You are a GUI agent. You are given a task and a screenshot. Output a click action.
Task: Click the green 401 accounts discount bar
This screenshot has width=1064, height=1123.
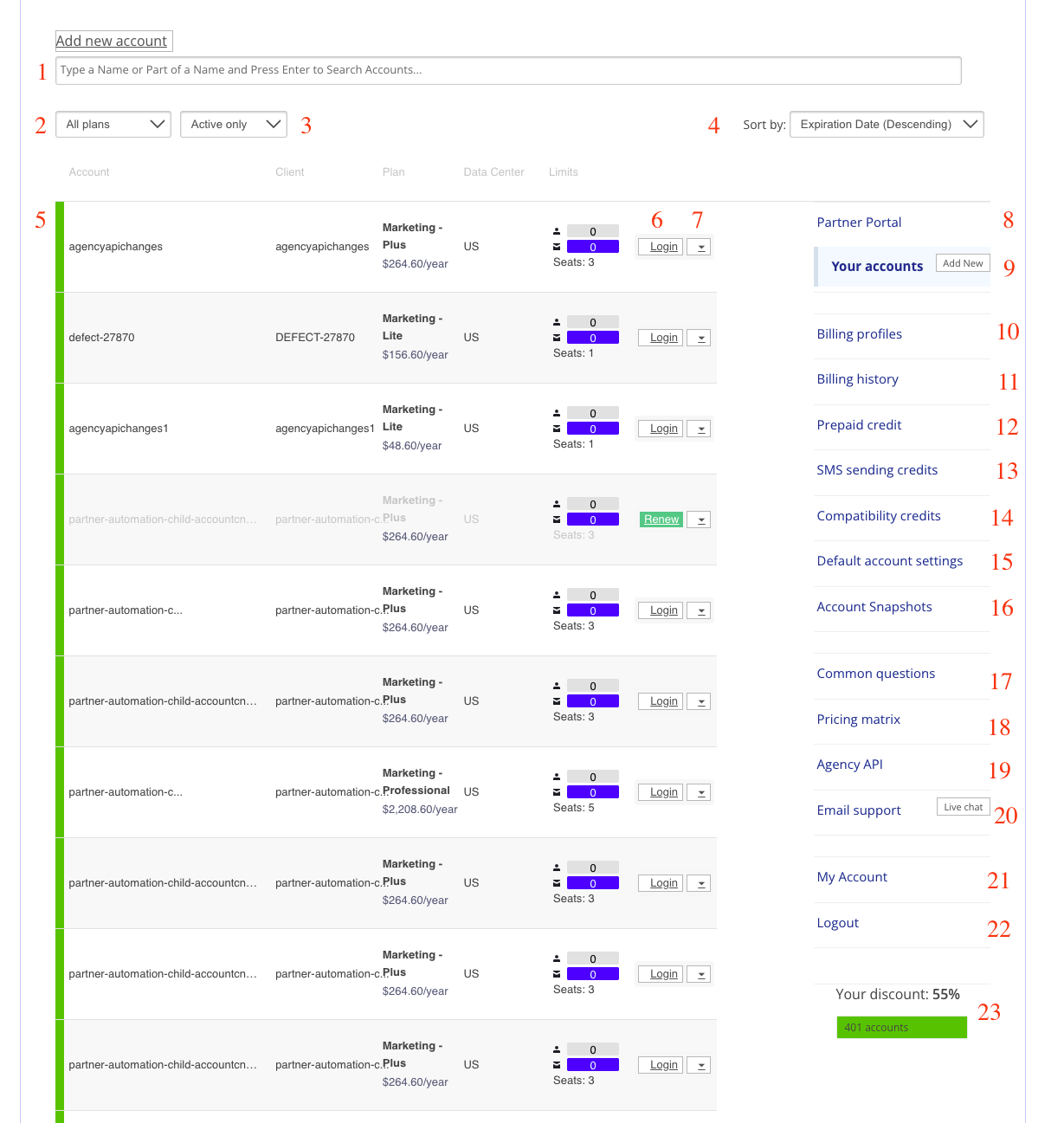[901, 1028]
